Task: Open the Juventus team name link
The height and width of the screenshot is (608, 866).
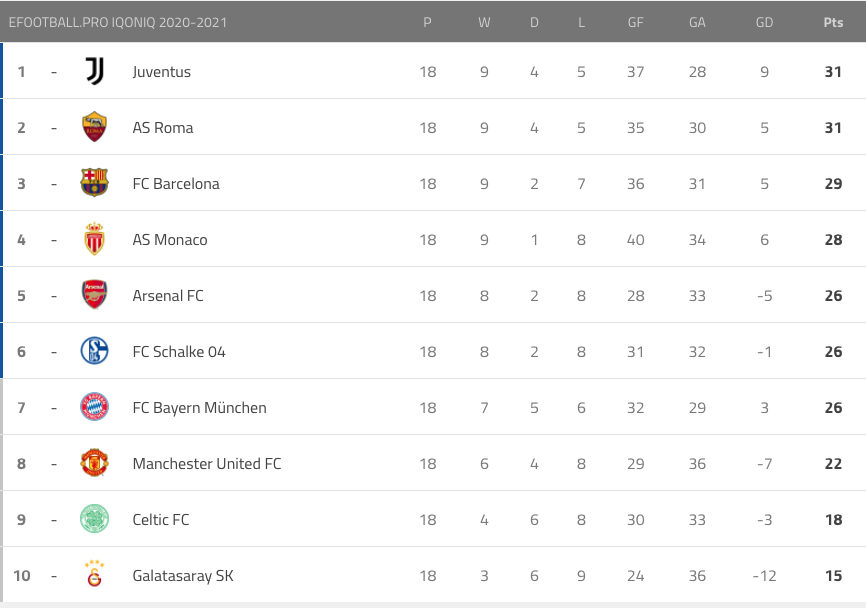Action: tap(161, 72)
